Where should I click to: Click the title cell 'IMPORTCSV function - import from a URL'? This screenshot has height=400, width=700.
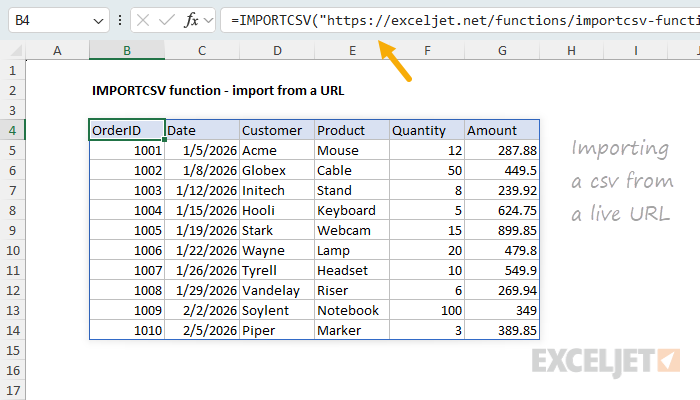click(x=218, y=91)
